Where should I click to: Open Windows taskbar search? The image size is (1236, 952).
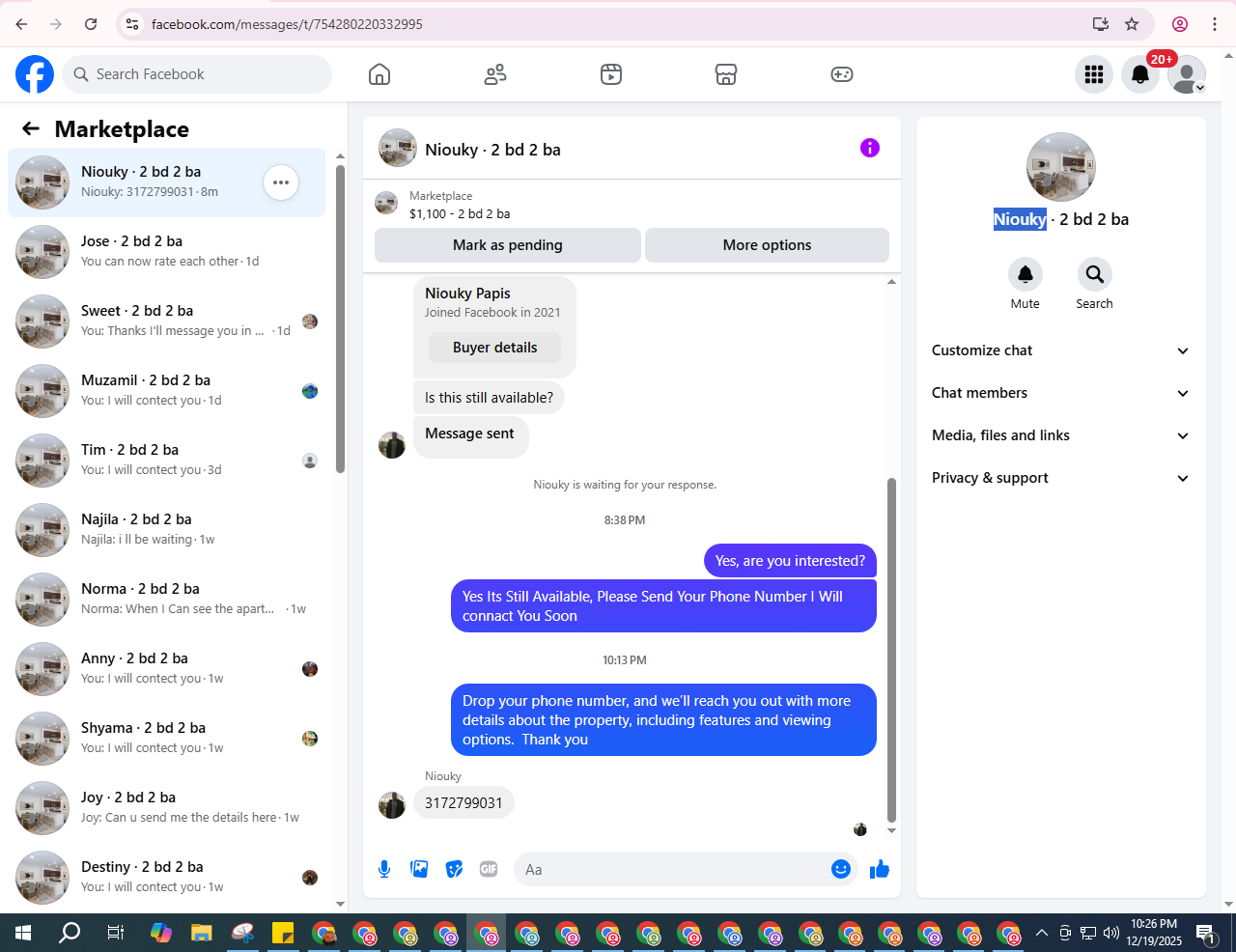(70, 933)
